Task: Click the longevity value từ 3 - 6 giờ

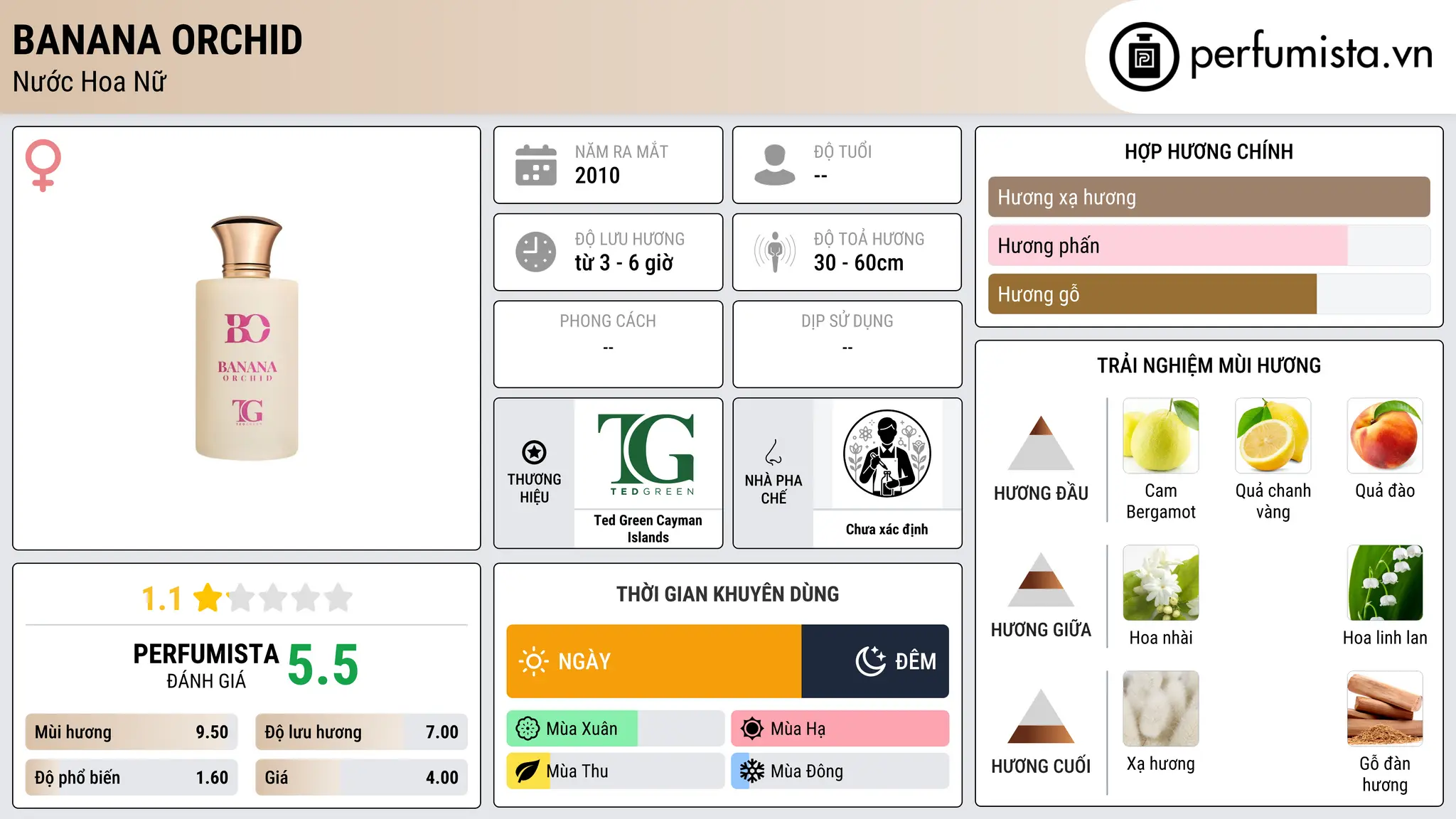Action: point(623,263)
